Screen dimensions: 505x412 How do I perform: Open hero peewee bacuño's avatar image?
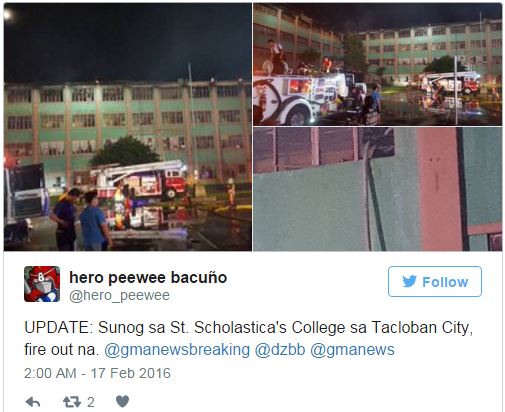point(42,284)
